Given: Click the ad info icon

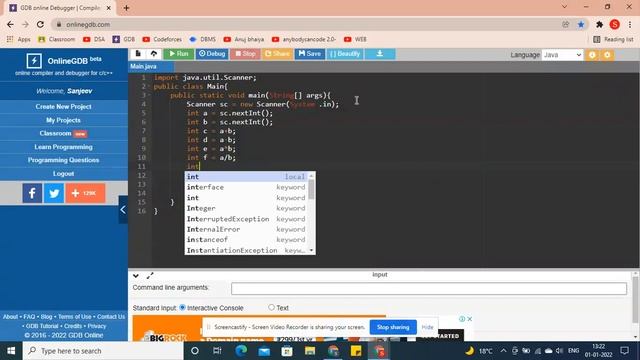Looking at the screenshot, I should pyautogui.click(x=462, y=319).
